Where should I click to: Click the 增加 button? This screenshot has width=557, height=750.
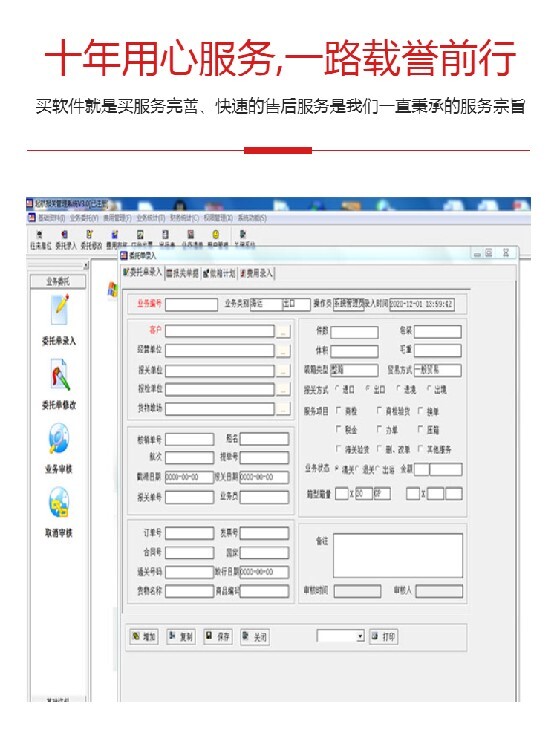[x=144, y=637]
